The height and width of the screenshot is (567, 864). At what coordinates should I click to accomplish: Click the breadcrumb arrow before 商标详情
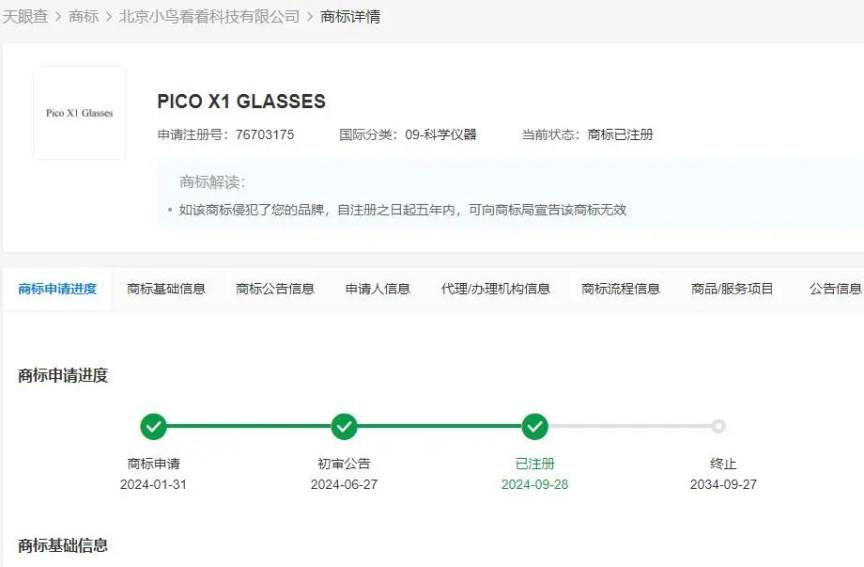310,17
